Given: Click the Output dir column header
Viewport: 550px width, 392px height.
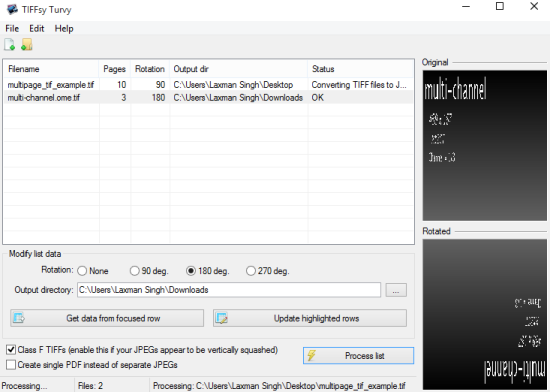Looking at the screenshot, I should [x=239, y=69].
